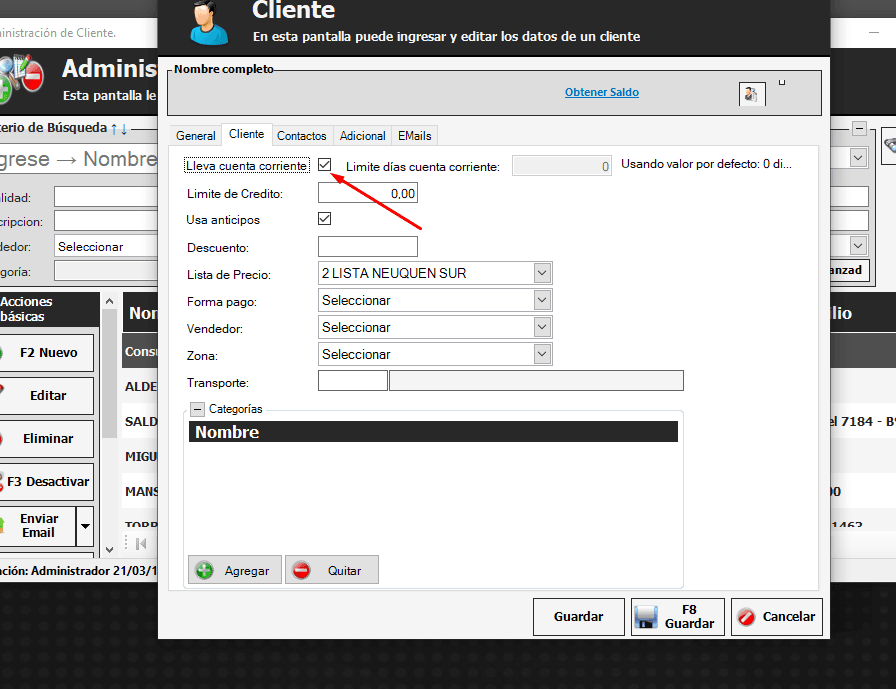Collapse the Categorías section
This screenshot has height=689, width=896.
pos(197,409)
